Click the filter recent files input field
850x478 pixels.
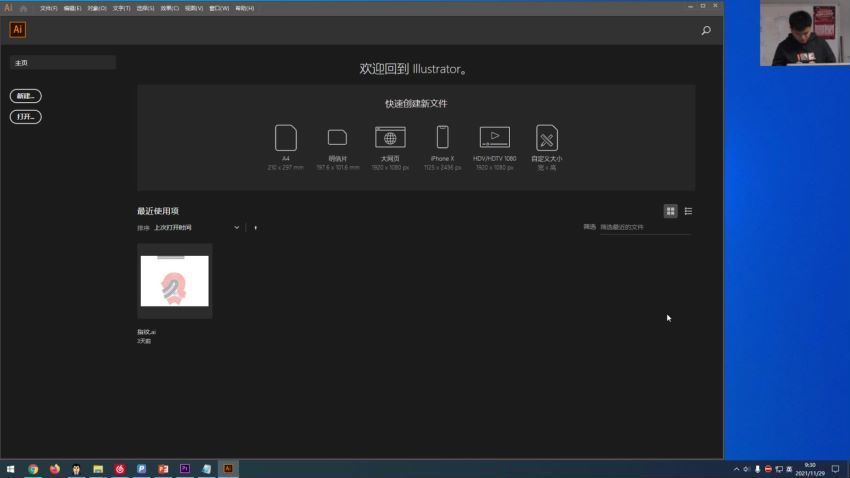point(645,228)
